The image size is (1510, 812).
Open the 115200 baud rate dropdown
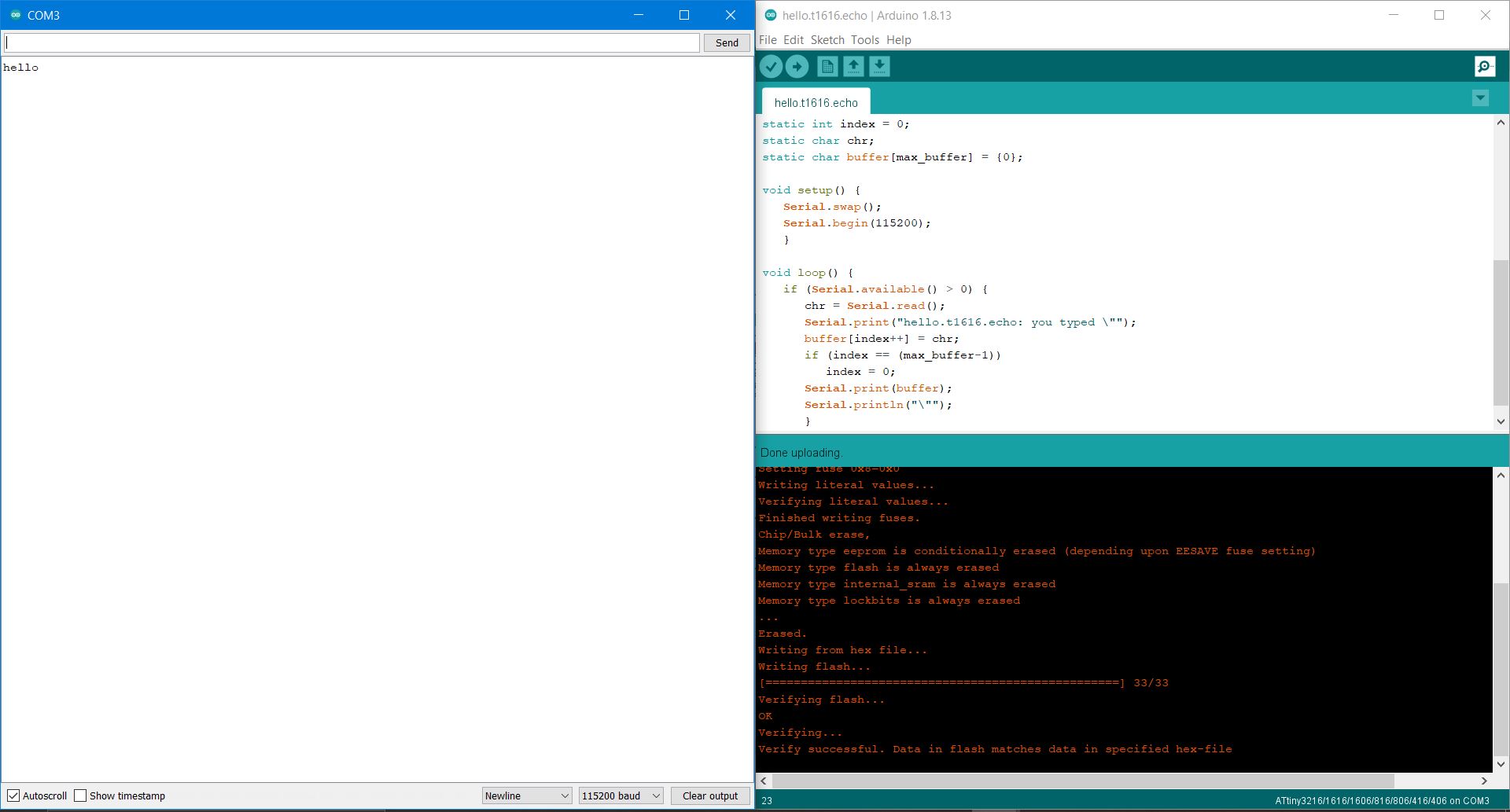(621, 795)
